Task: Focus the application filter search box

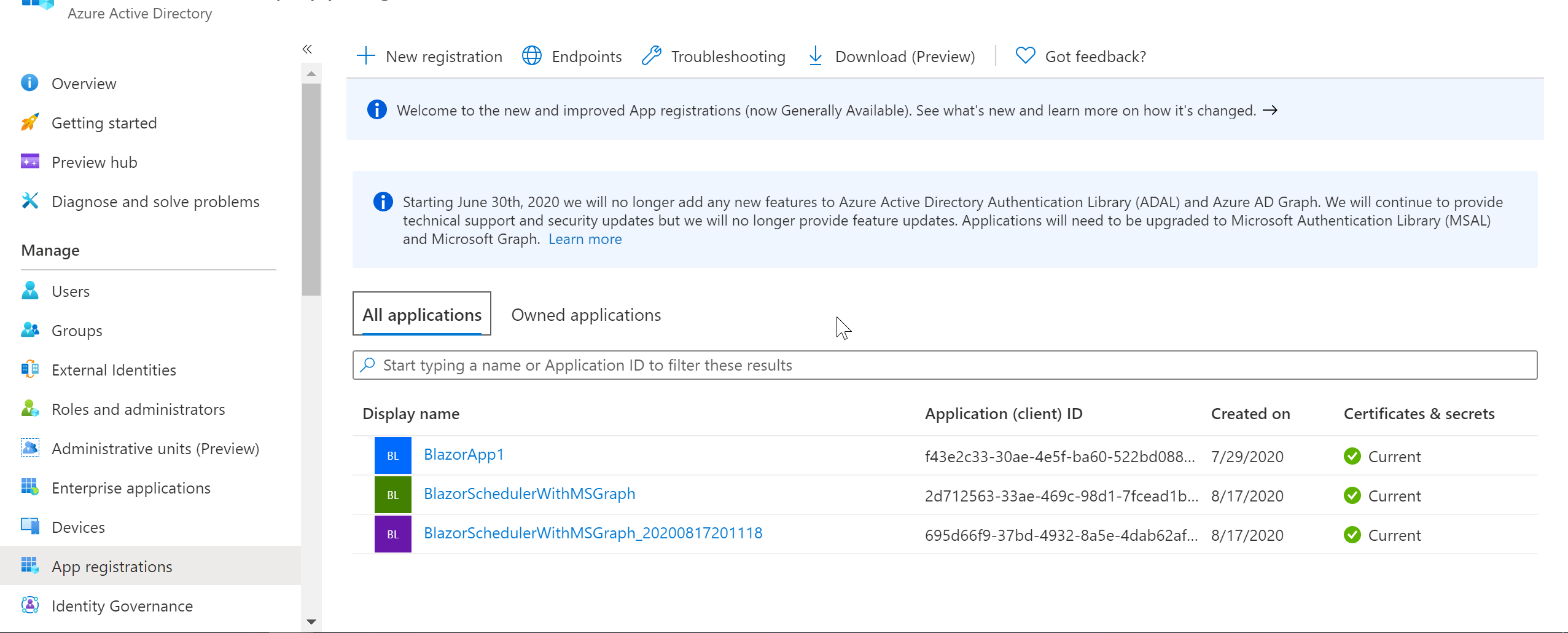Action: click(x=945, y=365)
